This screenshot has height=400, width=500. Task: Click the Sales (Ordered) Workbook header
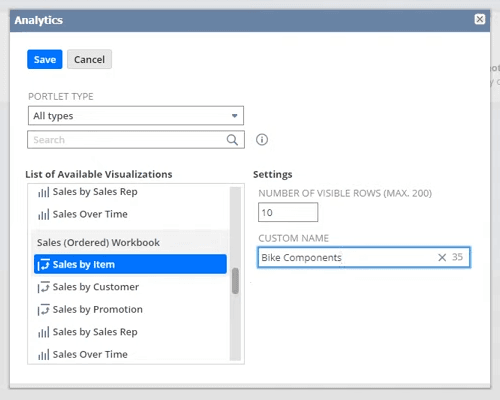point(98,242)
